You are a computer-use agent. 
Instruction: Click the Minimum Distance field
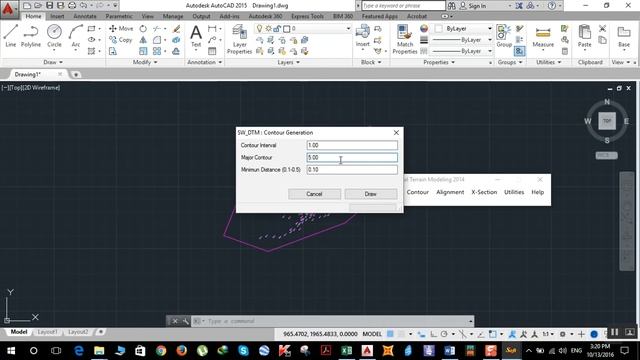[x=352, y=169]
